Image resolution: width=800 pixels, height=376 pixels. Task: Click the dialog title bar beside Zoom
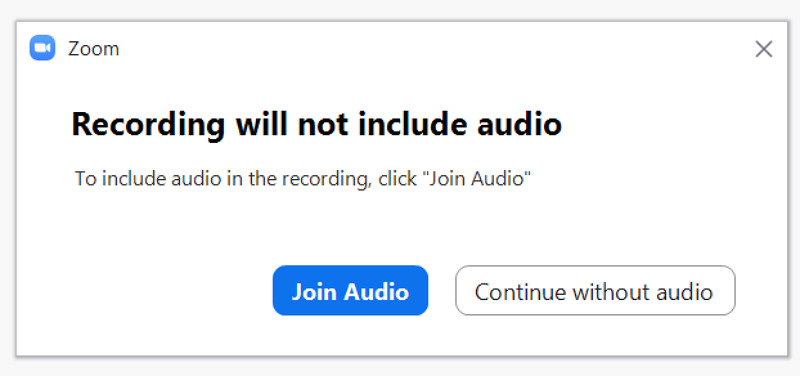pos(434,49)
